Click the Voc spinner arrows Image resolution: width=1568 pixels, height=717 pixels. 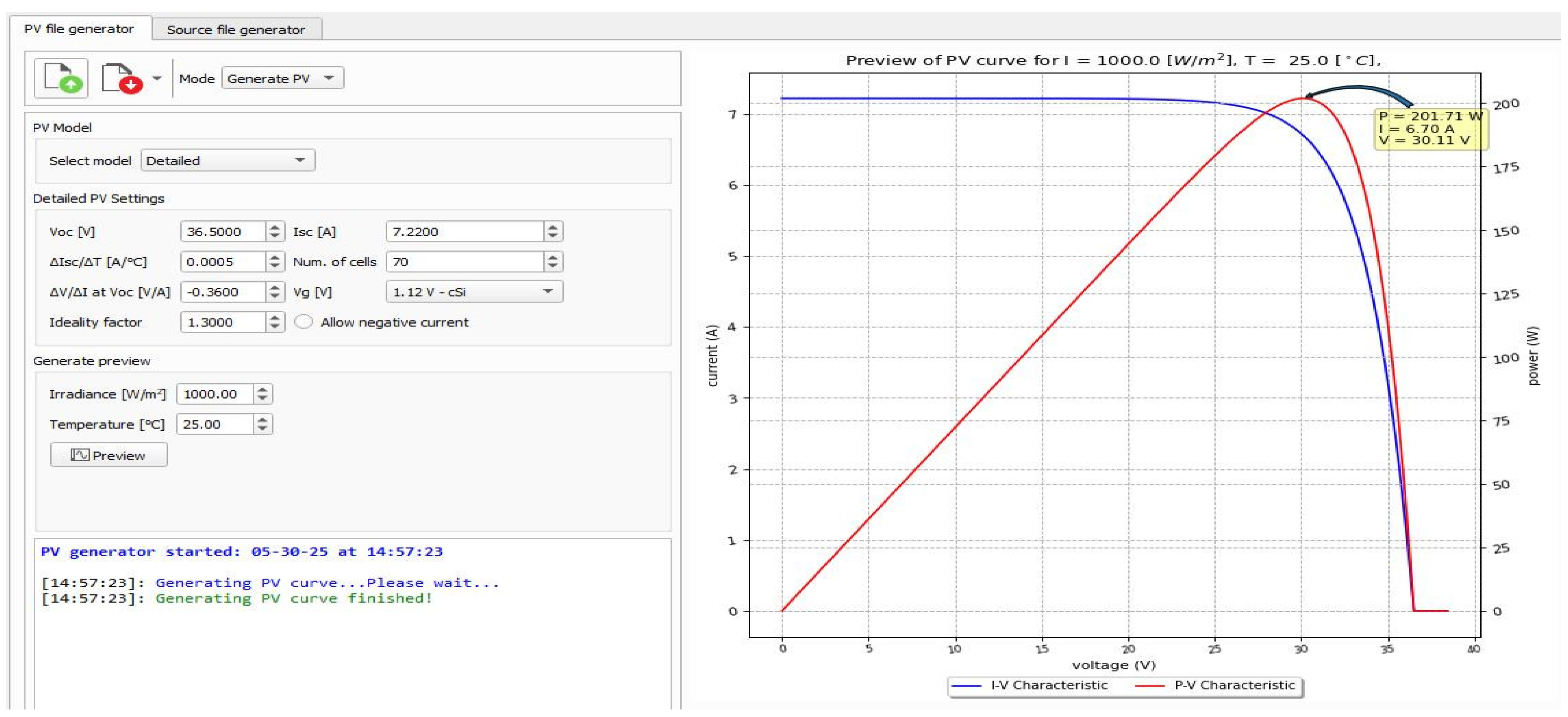[x=275, y=232]
